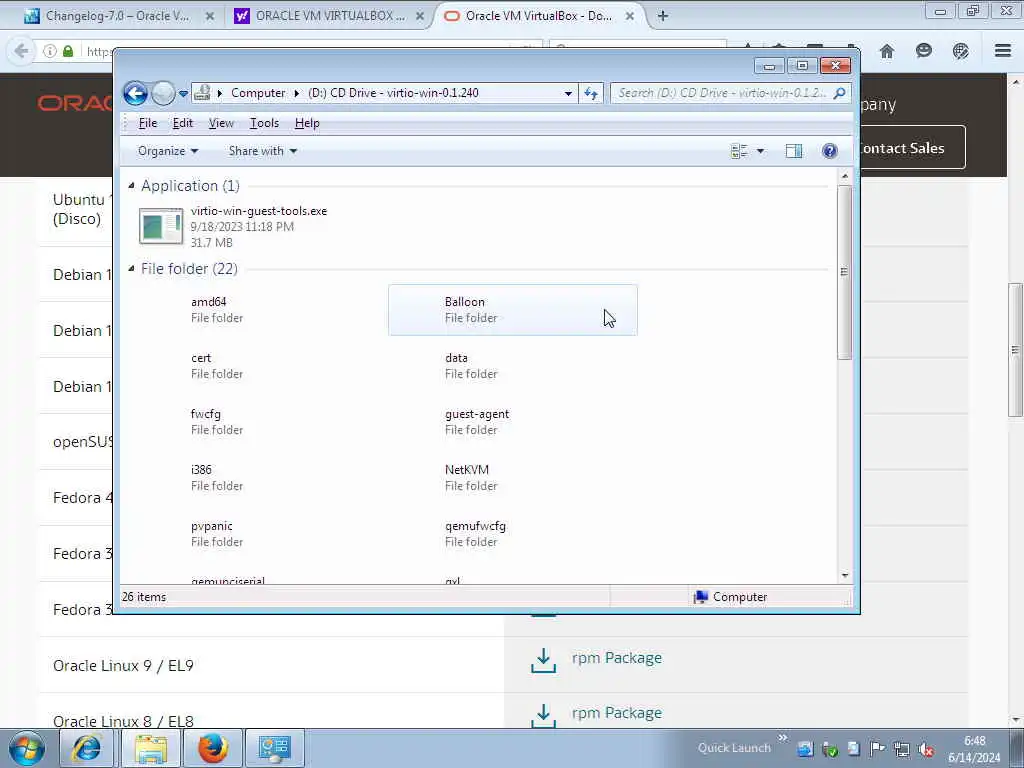Screen dimensions: 1024x768
Task: Open the Edit menu
Action: coord(183,123)
